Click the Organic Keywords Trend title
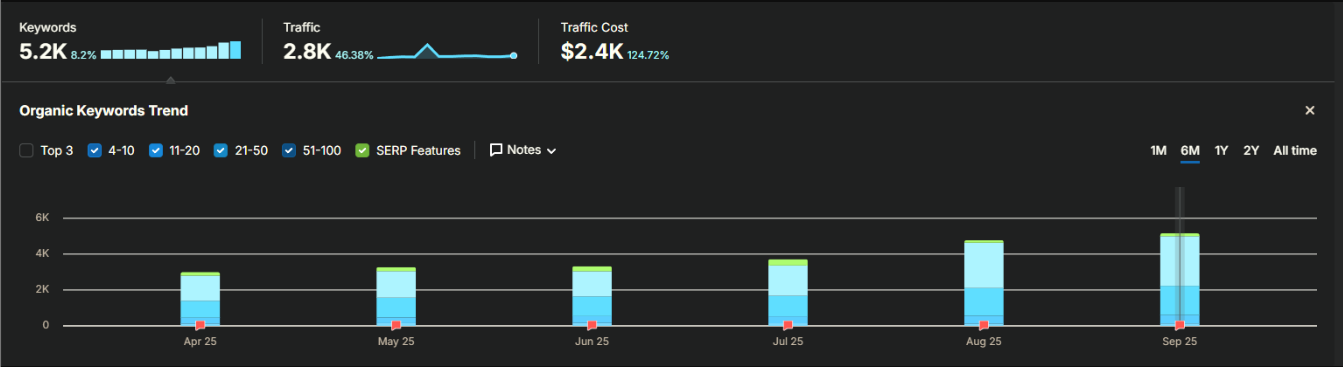 coord(104,111)
